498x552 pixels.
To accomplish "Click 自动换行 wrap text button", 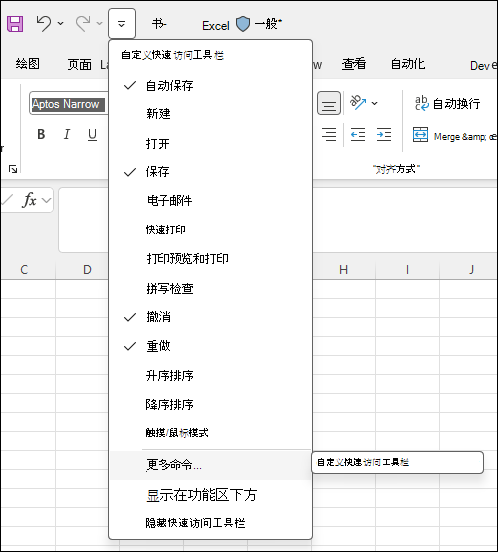I will 447,103.
